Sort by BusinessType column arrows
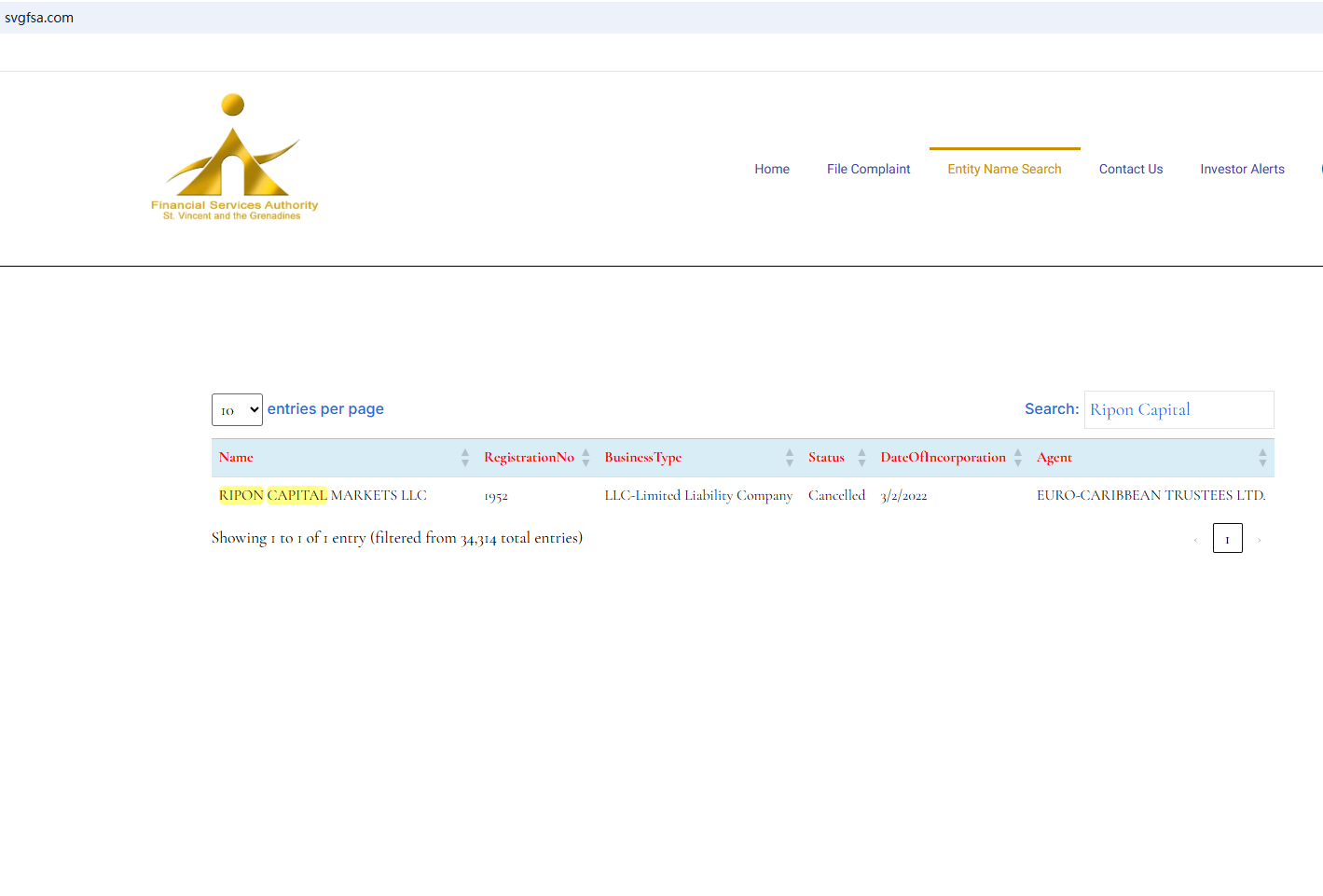 [790, 458]
